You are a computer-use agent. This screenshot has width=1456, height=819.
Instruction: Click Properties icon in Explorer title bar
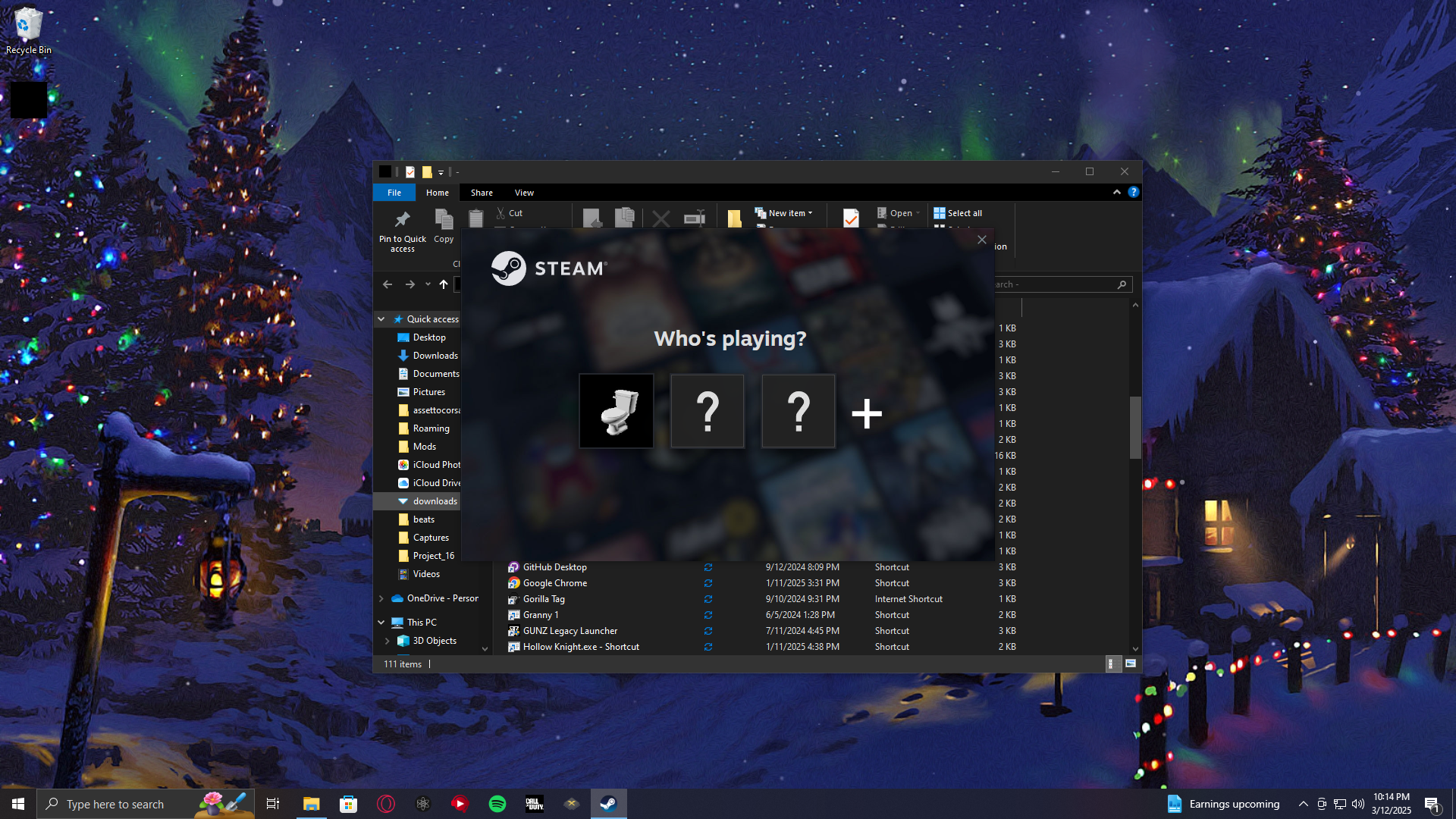pos(410,172)
